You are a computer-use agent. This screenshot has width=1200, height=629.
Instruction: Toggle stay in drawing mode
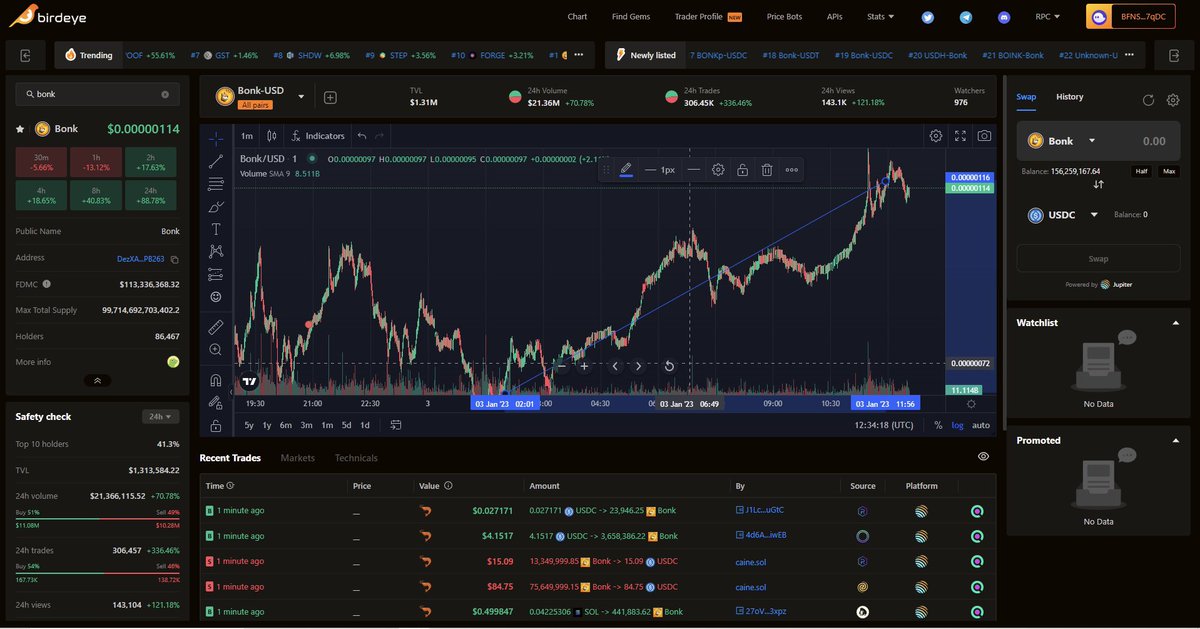click(216, 402)
